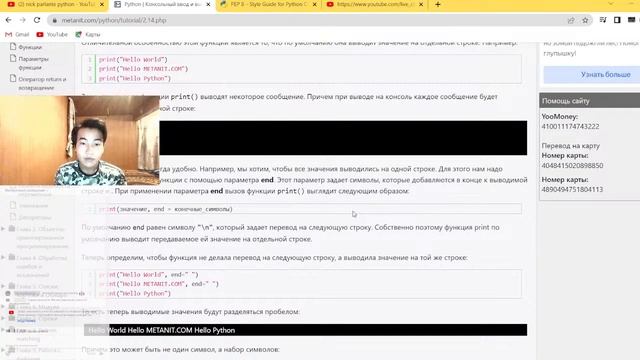Open the tab-search reading list icon
This screenshot has width=640, height=360.
tap(603, 20)
